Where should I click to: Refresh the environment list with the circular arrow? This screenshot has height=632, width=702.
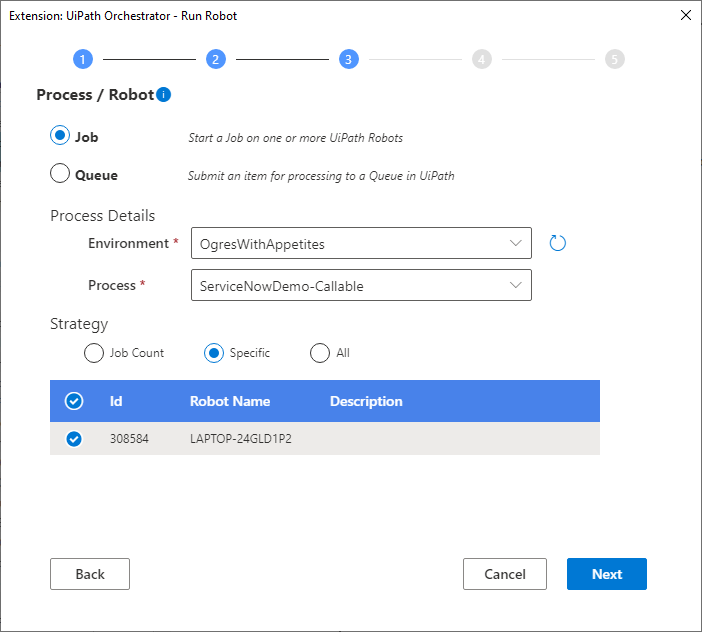[557, 243]
